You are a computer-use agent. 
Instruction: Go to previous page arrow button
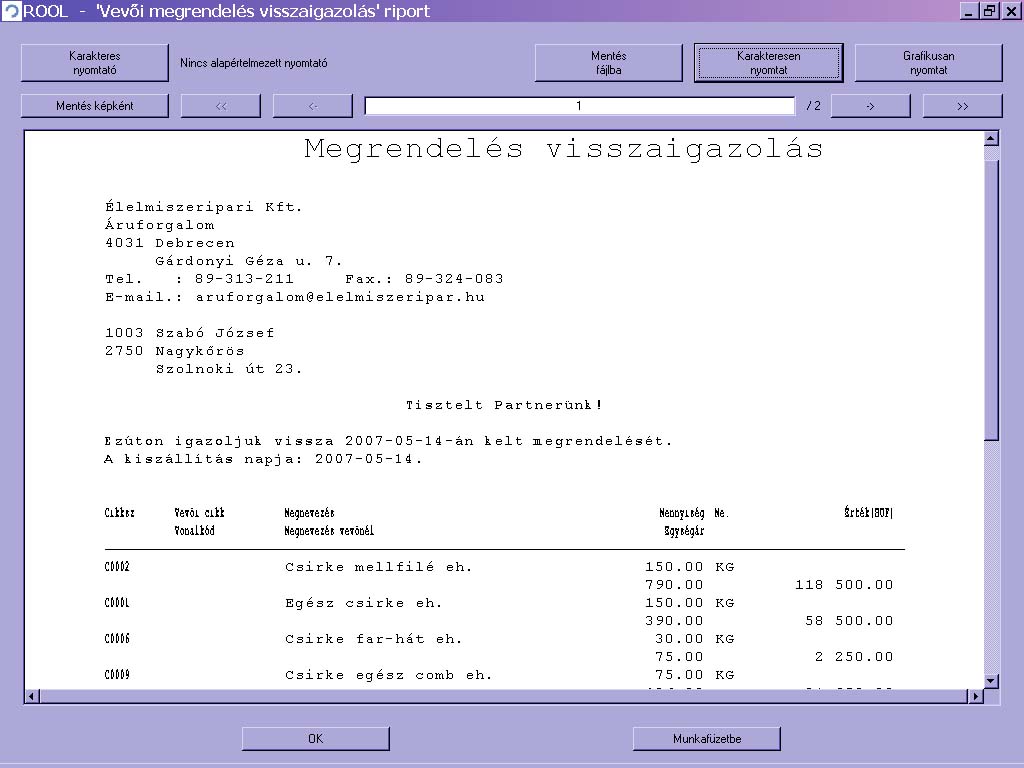coord(313,106)
